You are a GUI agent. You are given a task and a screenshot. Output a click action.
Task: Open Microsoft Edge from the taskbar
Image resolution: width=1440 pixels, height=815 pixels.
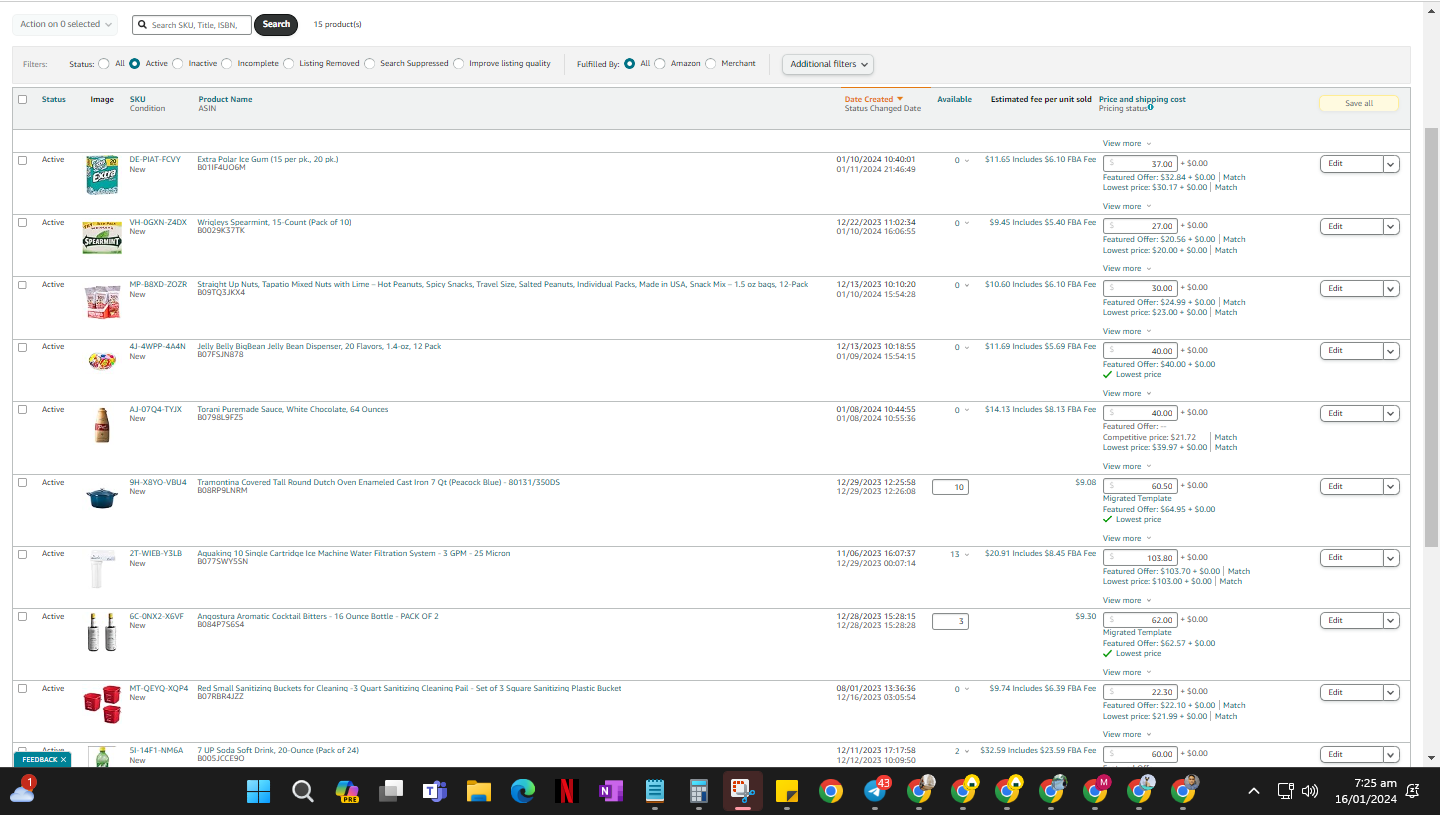(x=522, y=792)
